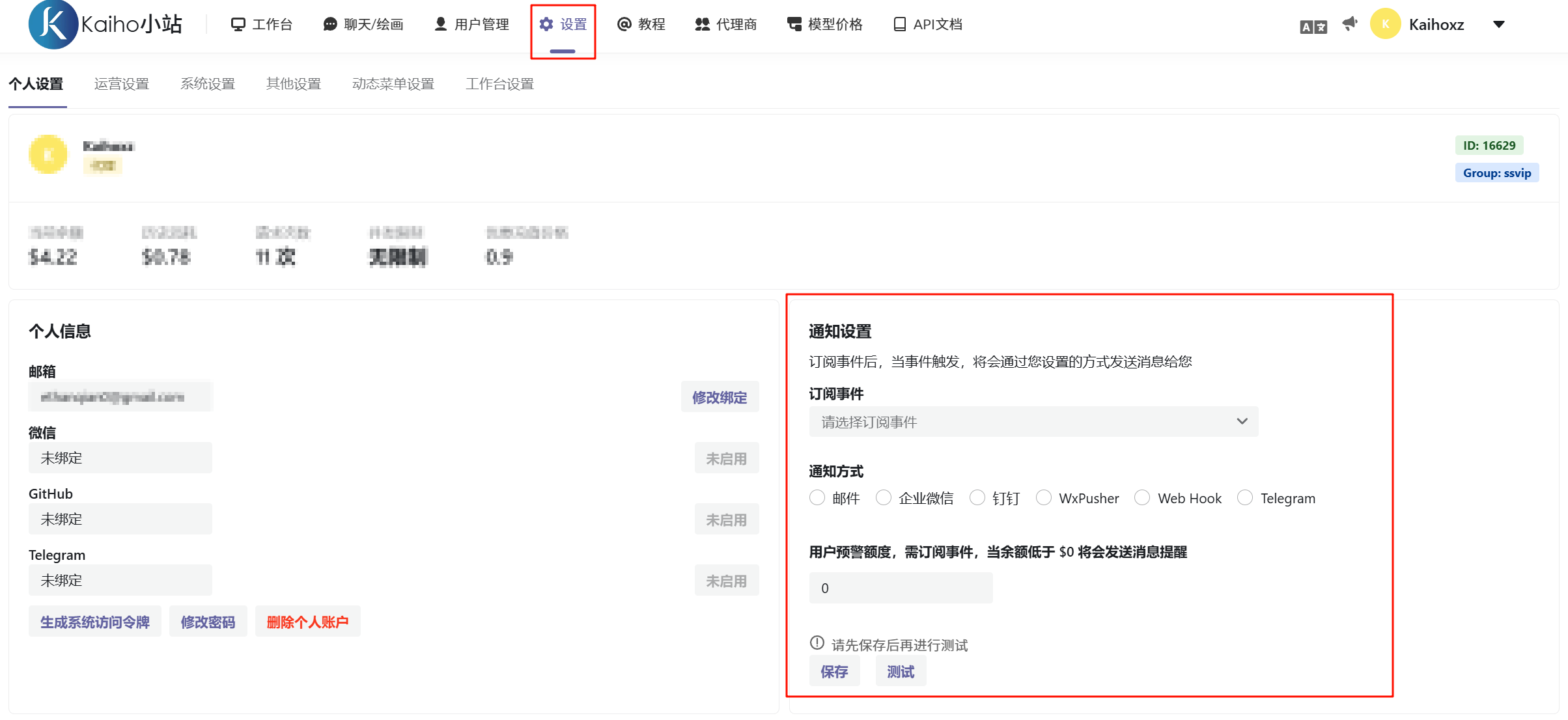Click 删除个人账户 button
Screen dimensions: 1568x720
tap(307, 622)
